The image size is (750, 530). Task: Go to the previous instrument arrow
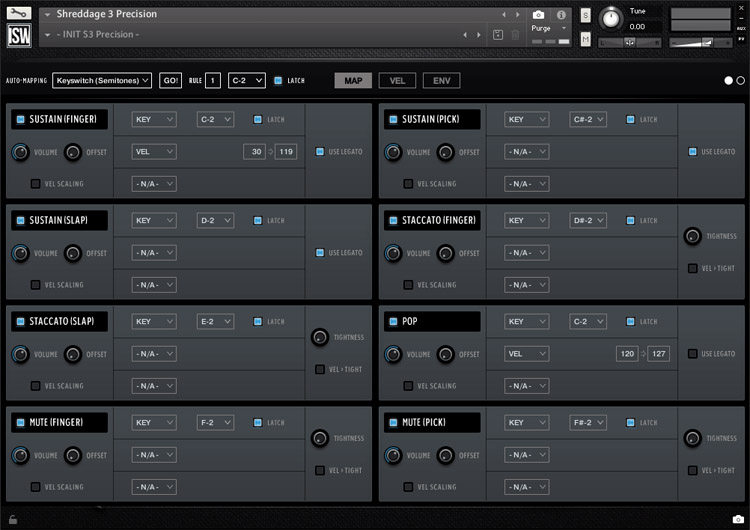point(504,15)
